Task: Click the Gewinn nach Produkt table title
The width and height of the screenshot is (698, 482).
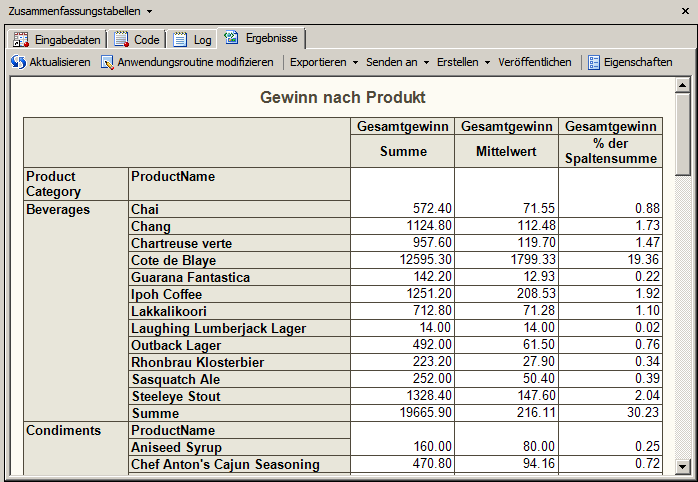Action: pos(343,97)
